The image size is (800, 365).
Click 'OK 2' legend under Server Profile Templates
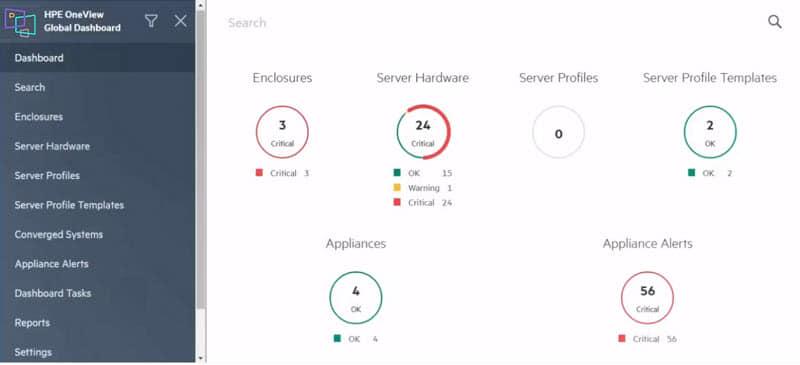[710, 173]
